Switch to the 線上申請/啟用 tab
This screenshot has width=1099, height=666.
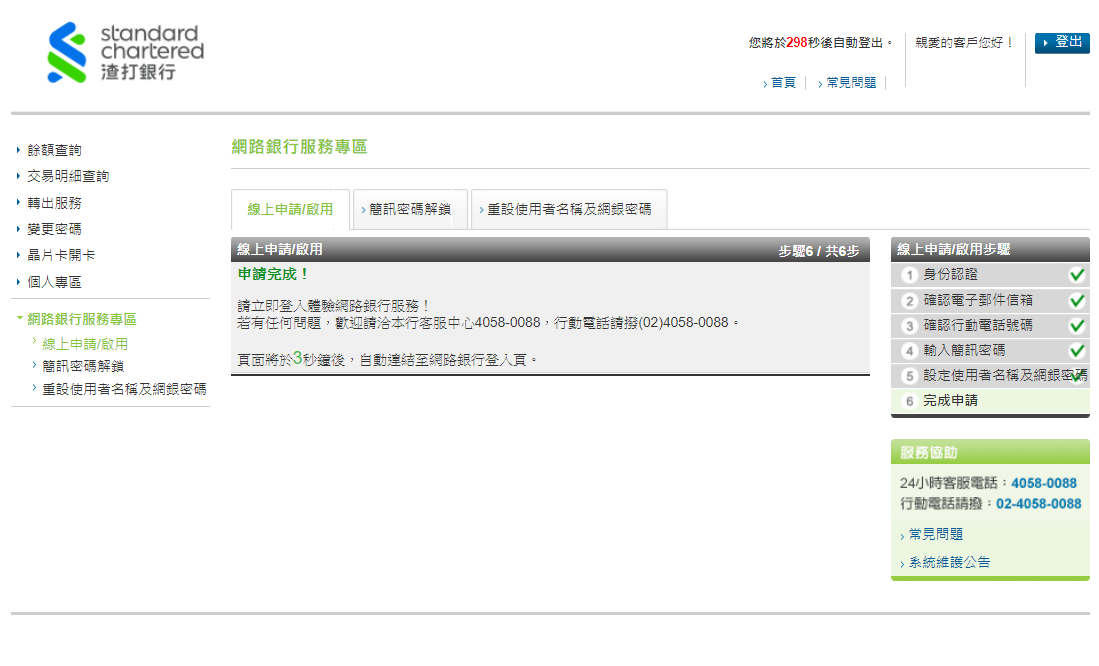tap(290, 209)
